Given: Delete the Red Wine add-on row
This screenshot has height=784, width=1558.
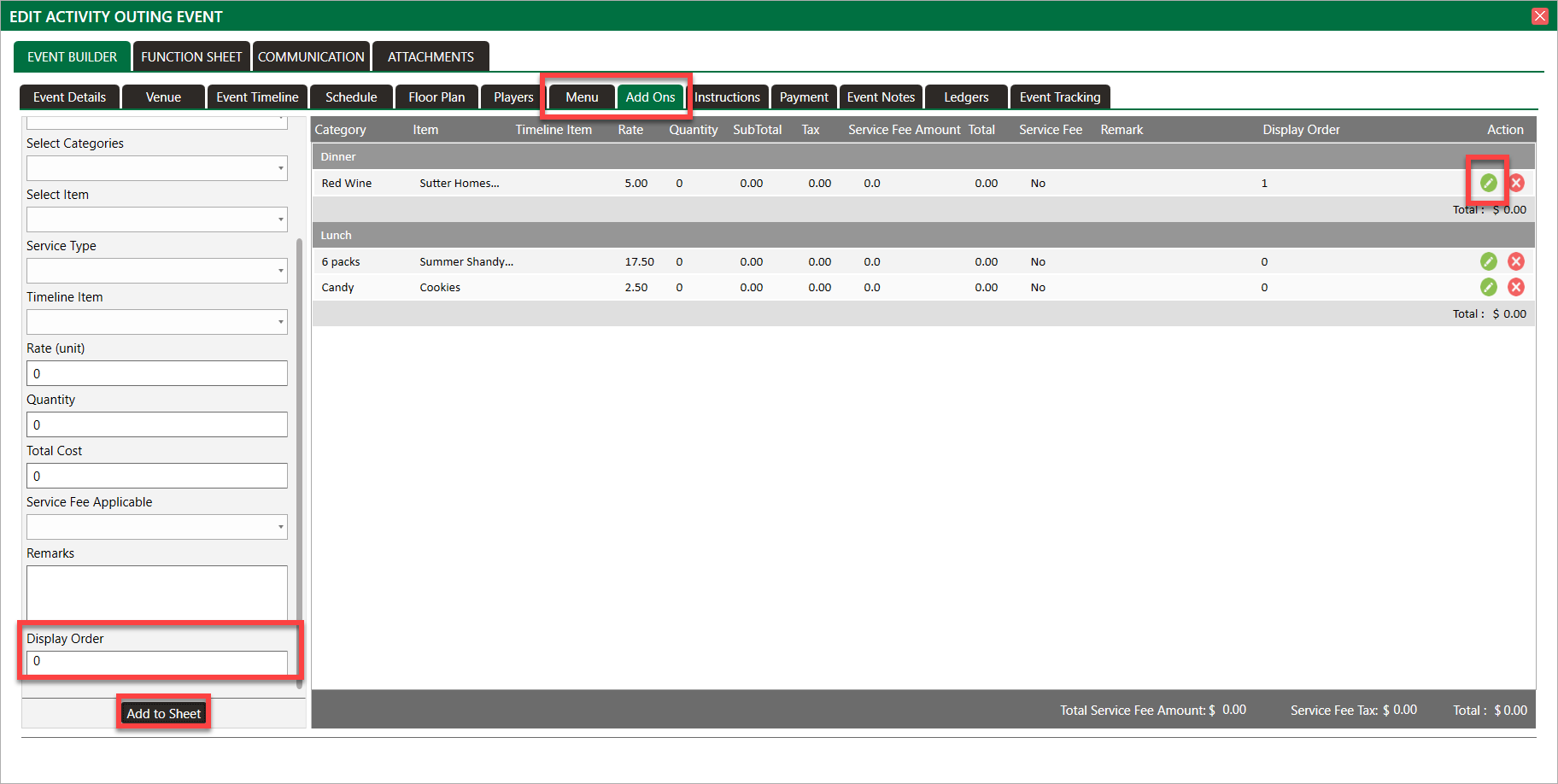Looking at the screenshot, I should 1516,183.
